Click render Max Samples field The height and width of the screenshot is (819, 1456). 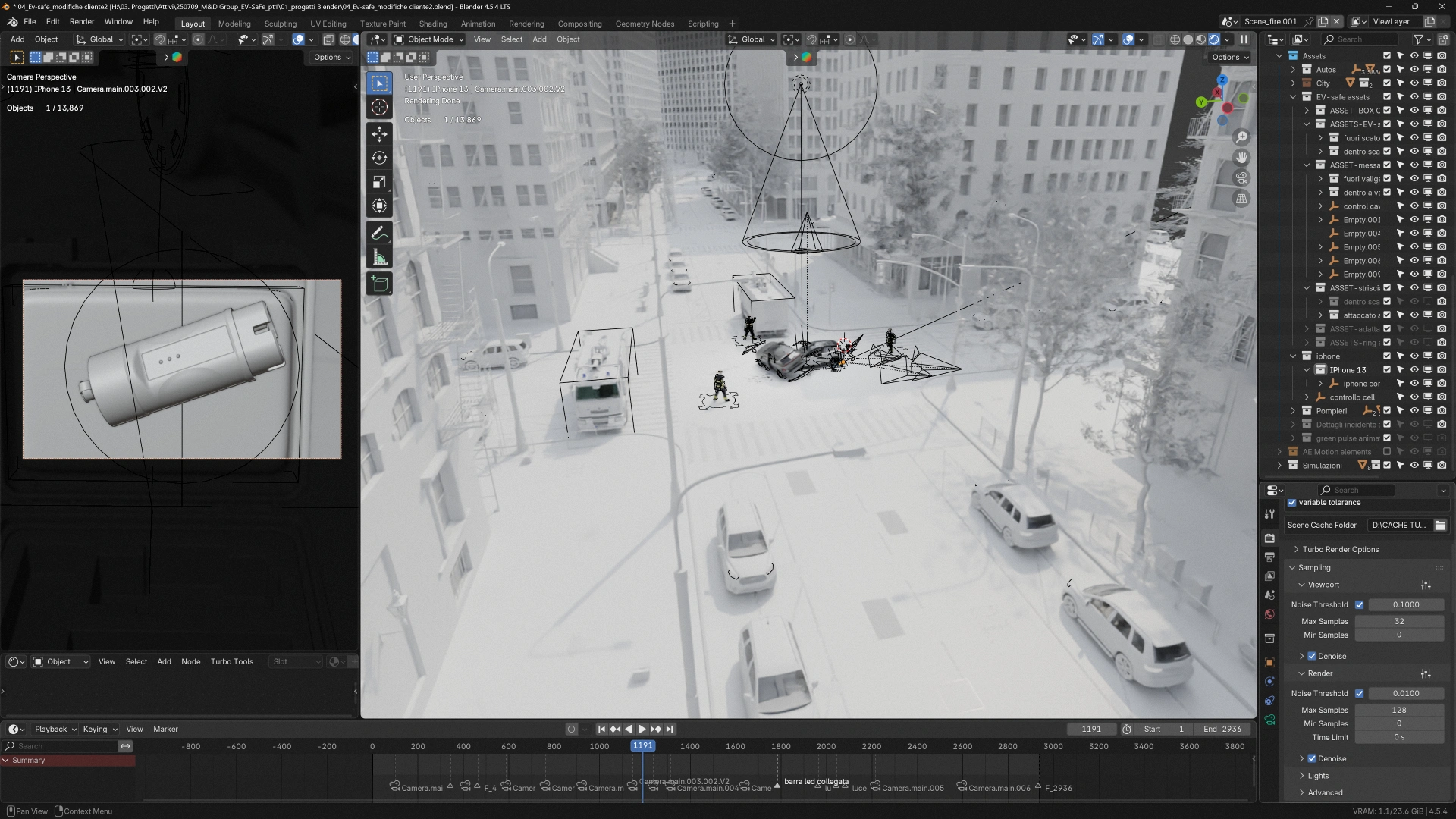click(x=1398, y=711)
